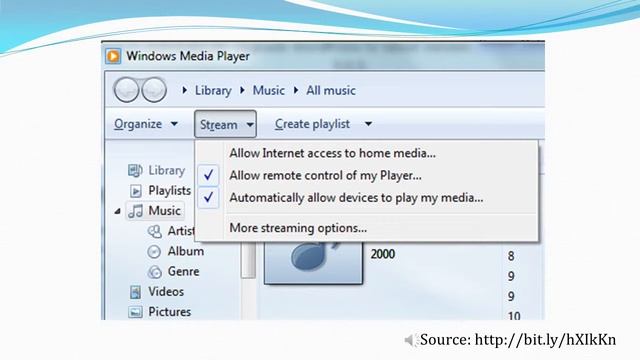Click the Playlists icon in the sidebar
Image resolution: width=640 pixels, height=360 pixels.
click(x=136, y=191)
